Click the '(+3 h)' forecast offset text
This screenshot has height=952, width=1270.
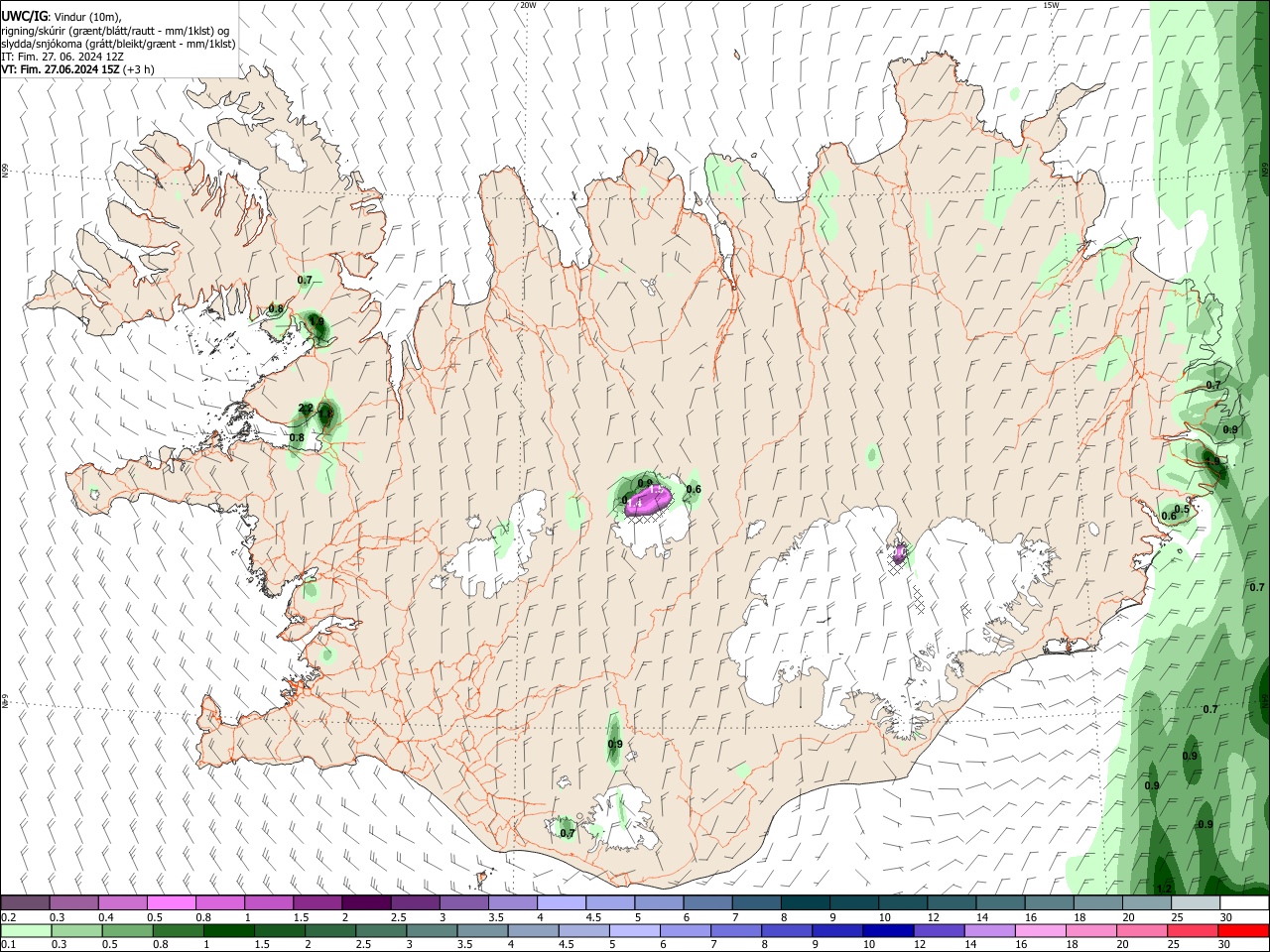[139, 69]
